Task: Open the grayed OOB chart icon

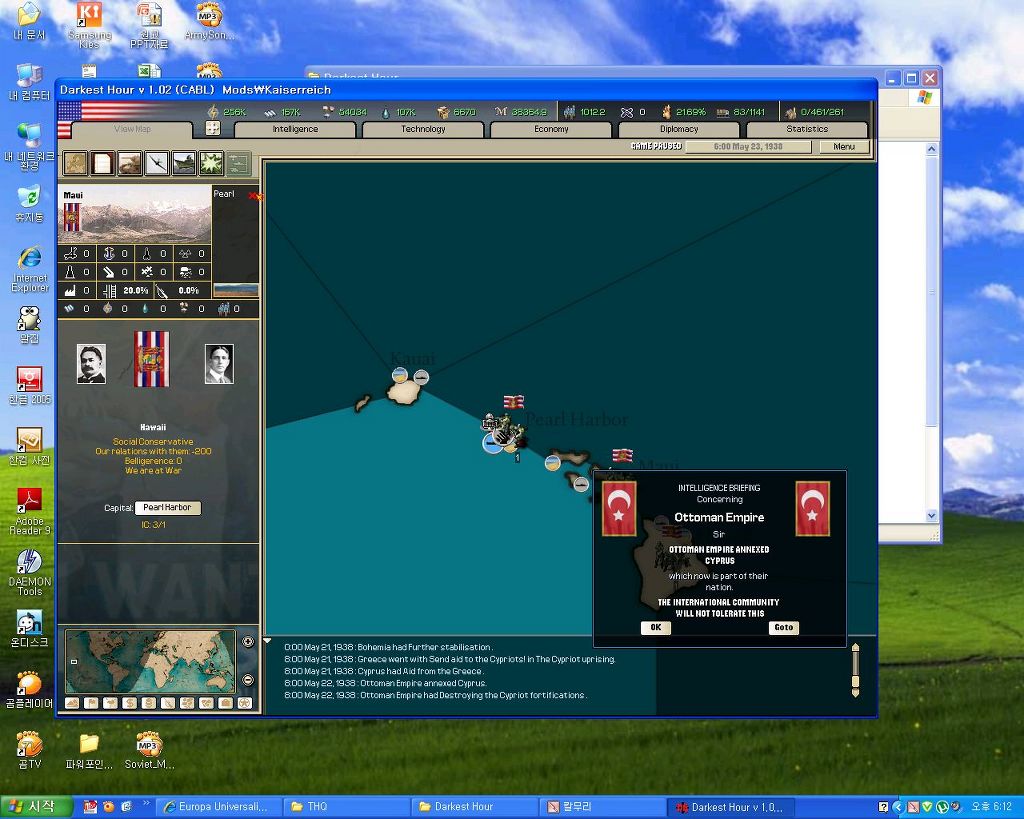Action: [238, 163]
